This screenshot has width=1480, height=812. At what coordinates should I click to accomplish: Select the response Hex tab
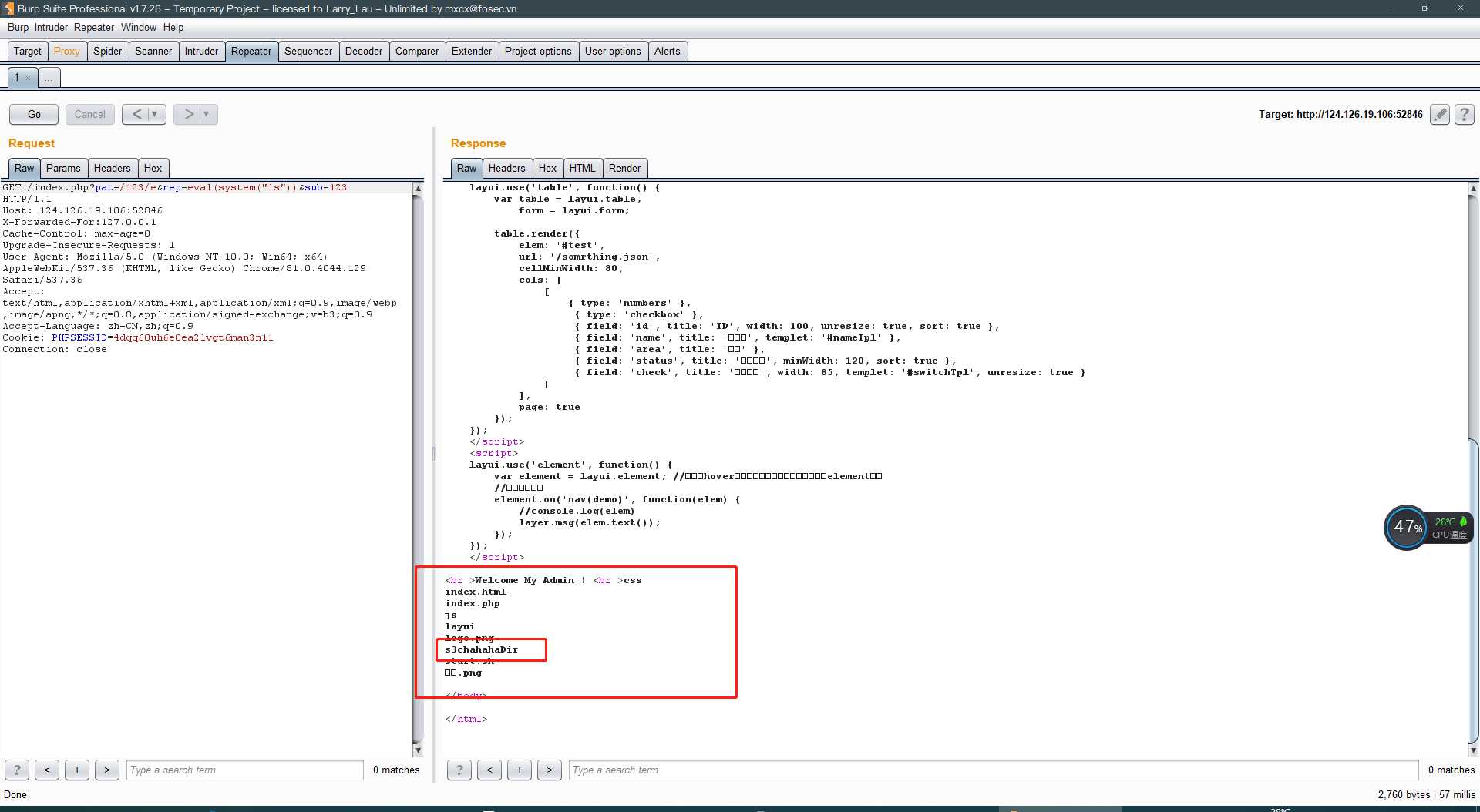(547, 168)
